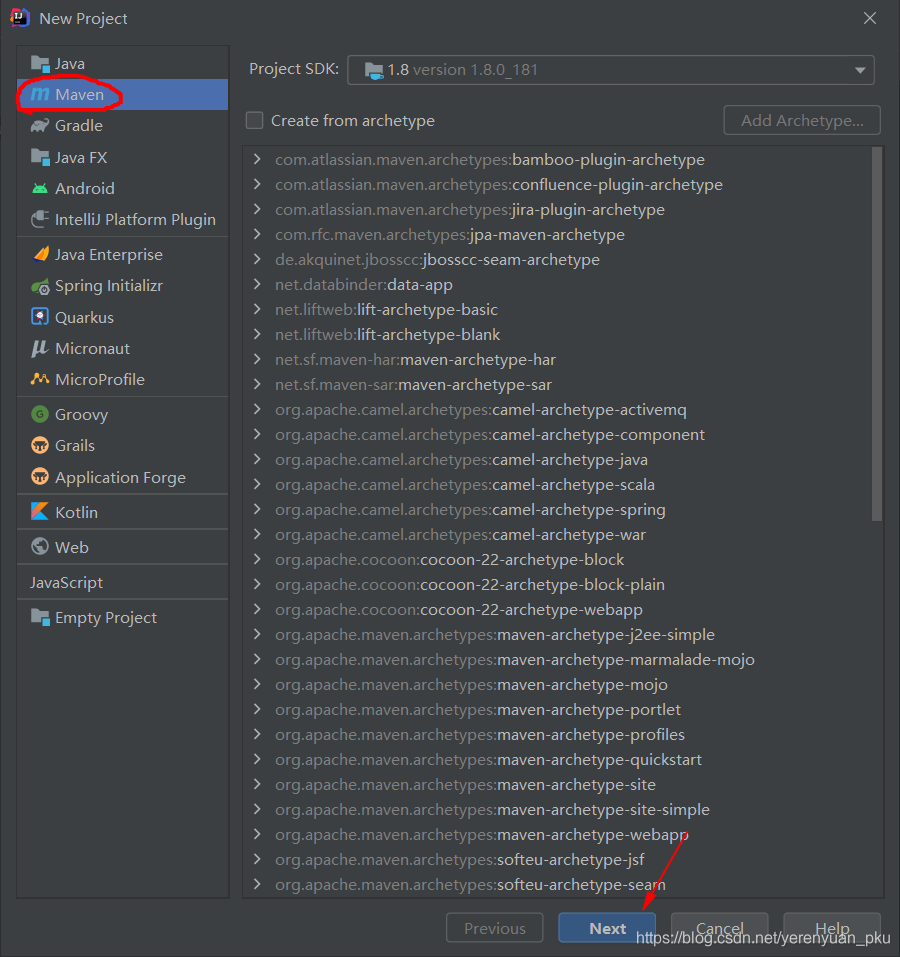Click the Add Archetype... button

tap(802, 120)
